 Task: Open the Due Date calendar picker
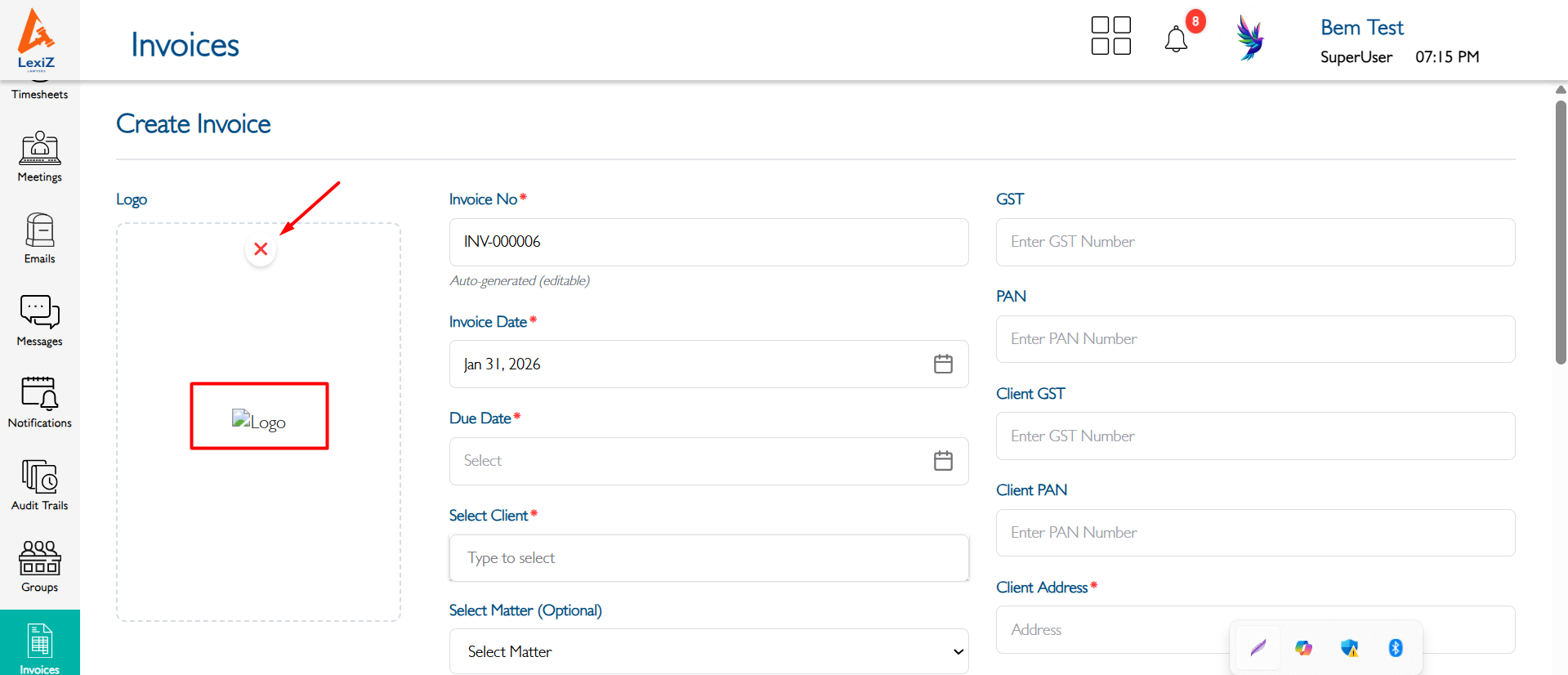click(x=943, y=461)
